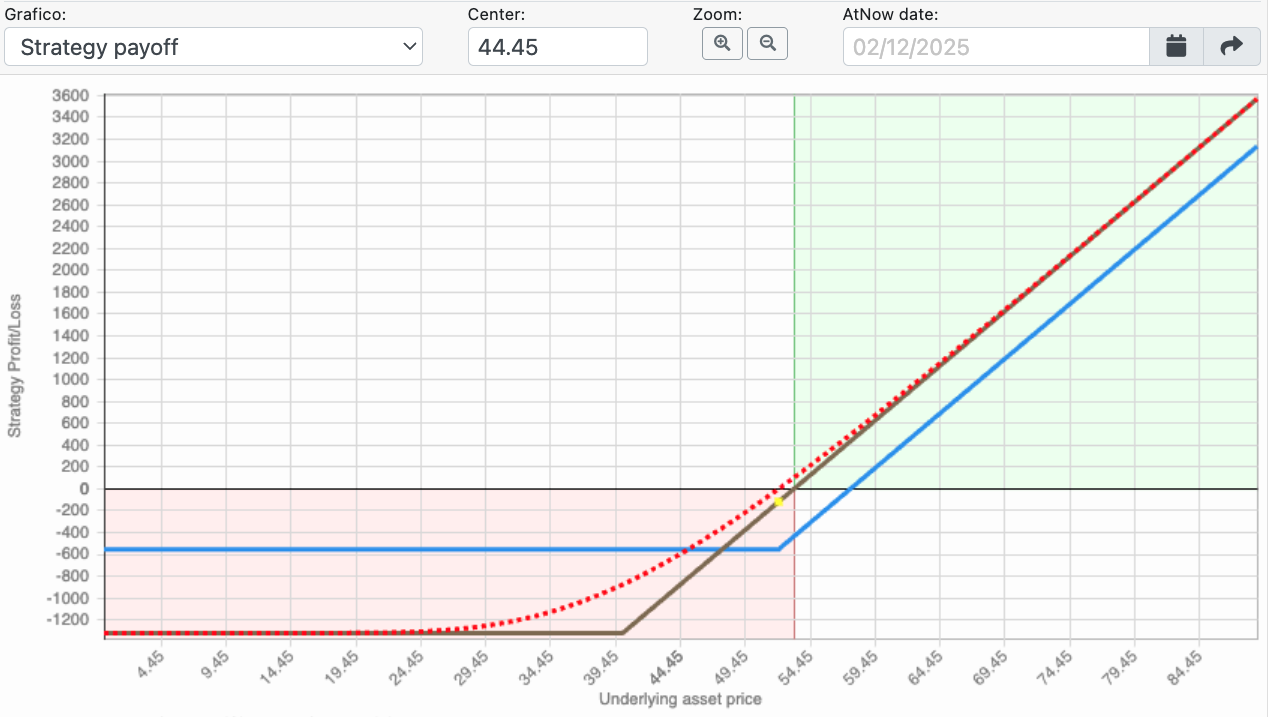The height and width of the screenshot is (717, 1268).
Task: Click the Underlying asset price axis title
Action: click(x=680, y=699)
